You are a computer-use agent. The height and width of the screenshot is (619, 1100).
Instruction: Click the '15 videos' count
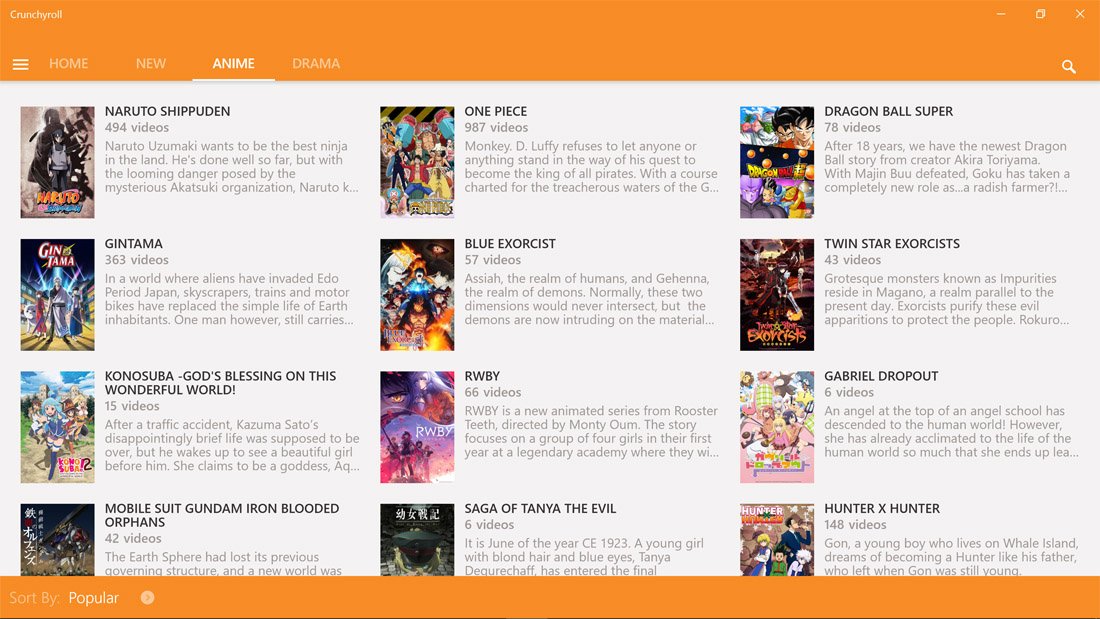pos(132,406)
